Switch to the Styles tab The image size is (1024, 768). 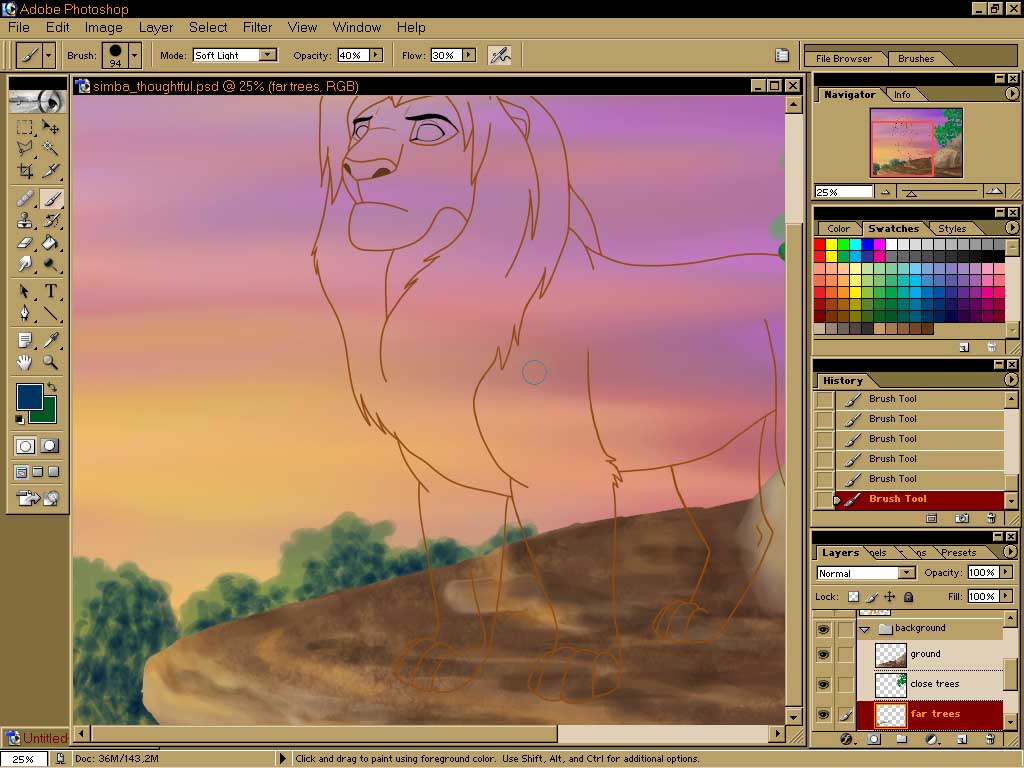tap(952, 229)
